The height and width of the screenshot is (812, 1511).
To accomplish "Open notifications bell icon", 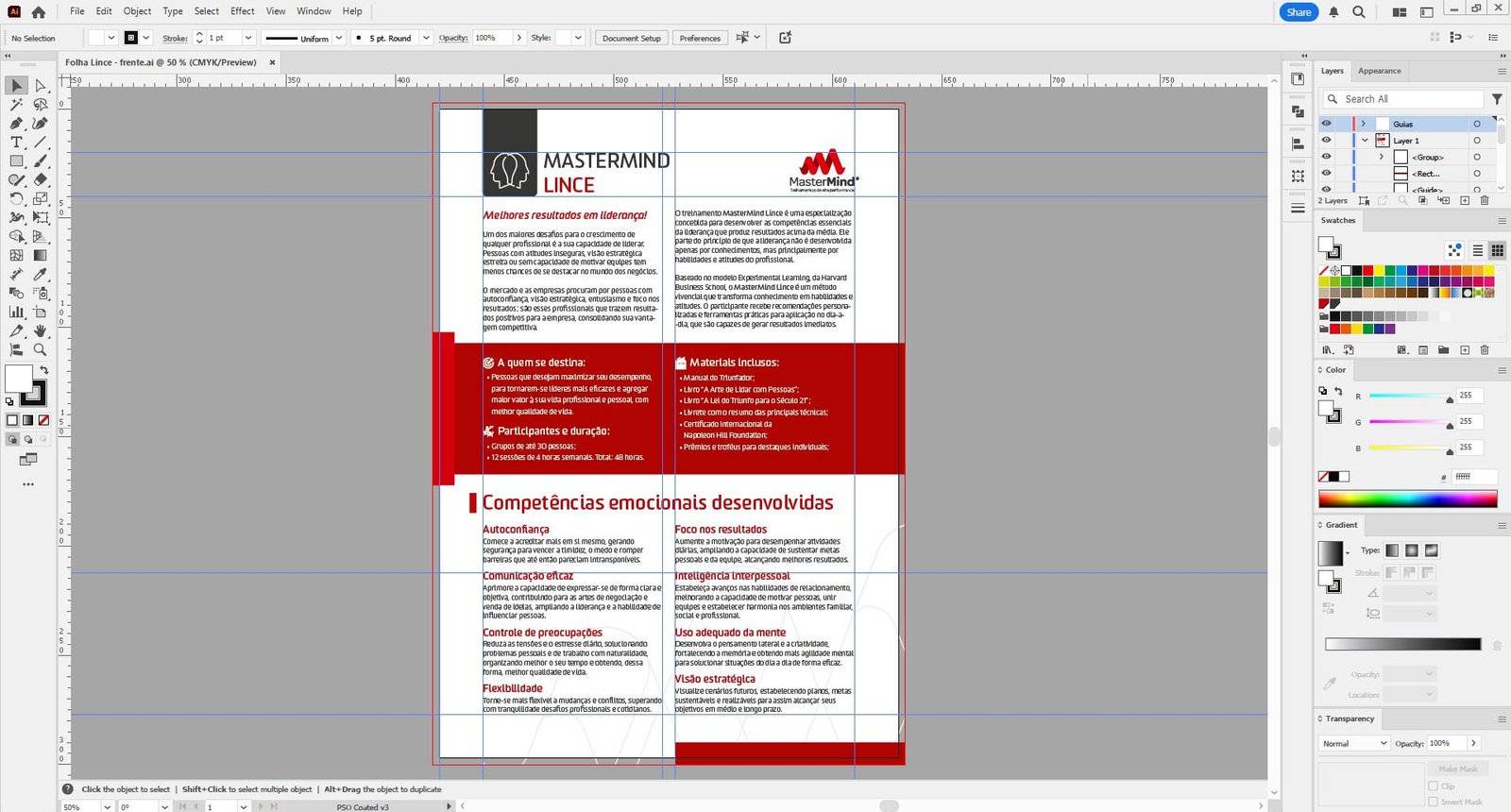I will [1333, 12].
